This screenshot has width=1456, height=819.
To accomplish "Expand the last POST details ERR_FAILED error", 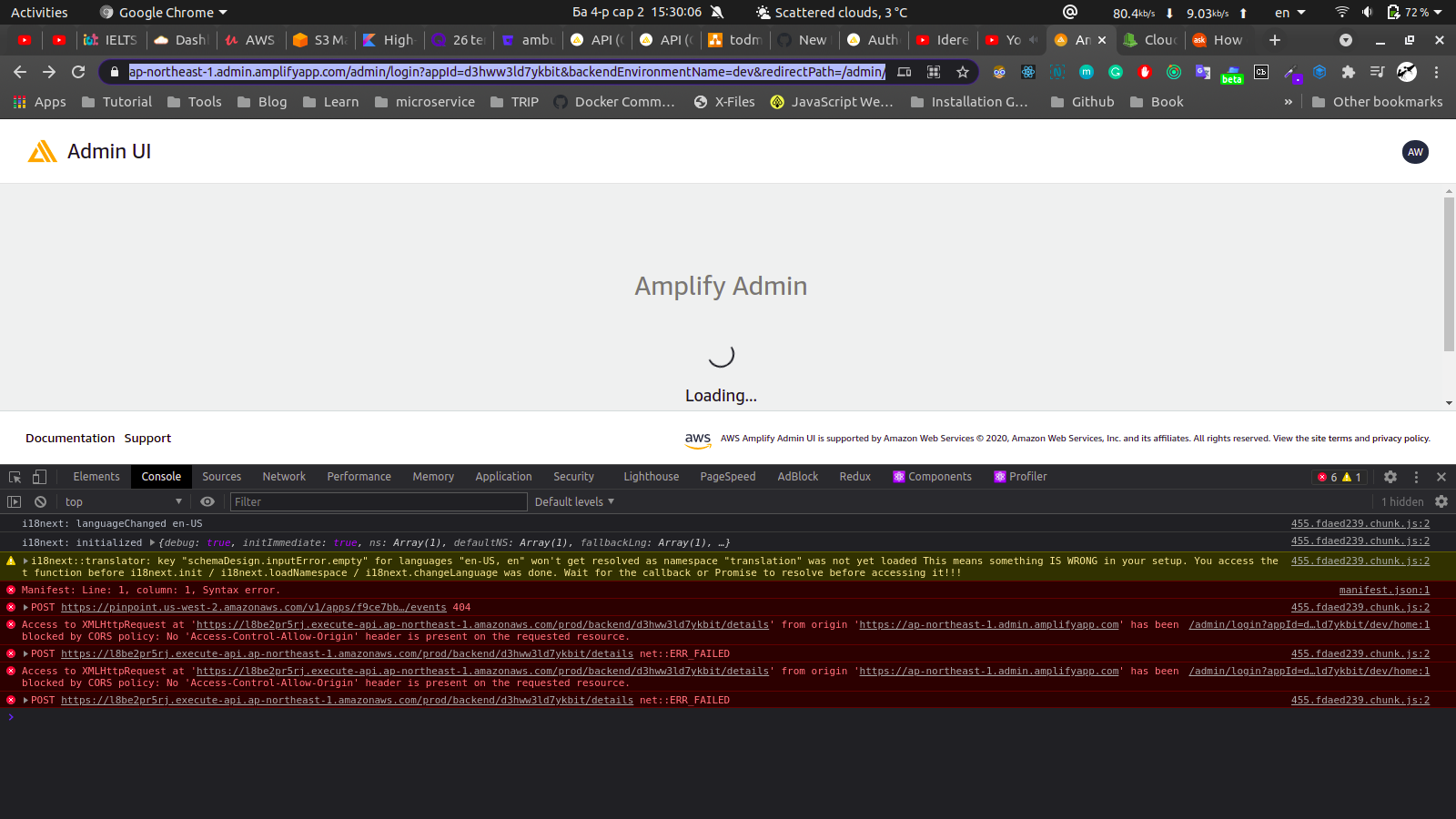I will pyautogui.click(x=25, y=701).
